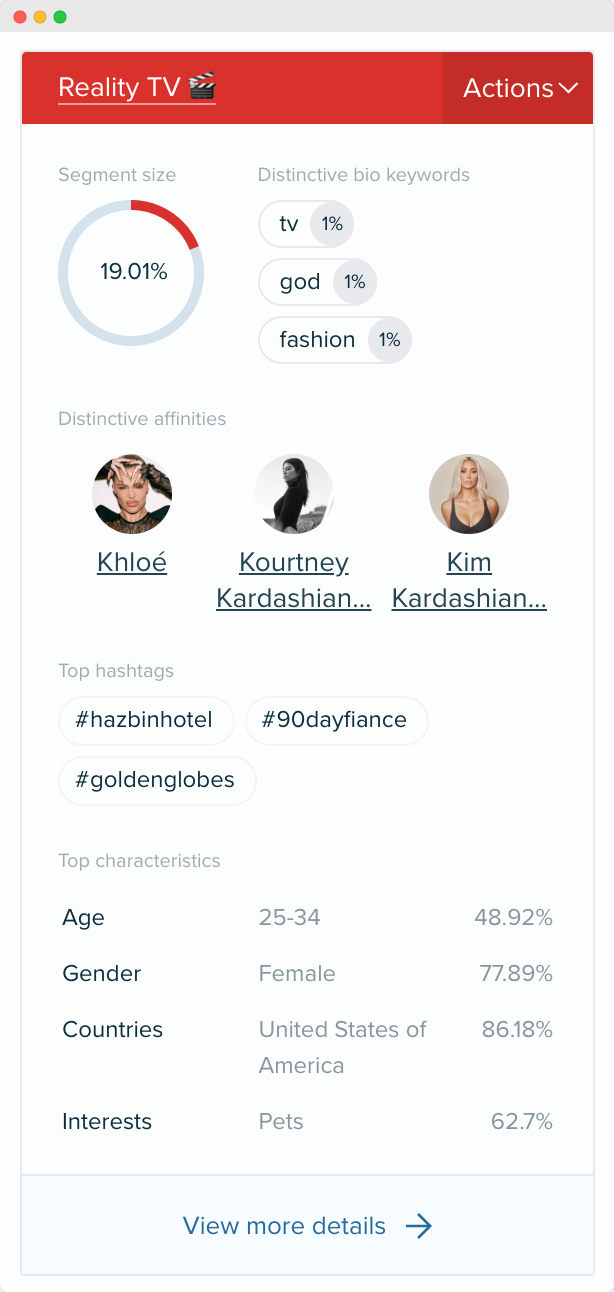Open Kourtney Kardashian's avatar image
The height and width of the screenshot is (1292, 614).
point(294,494)
